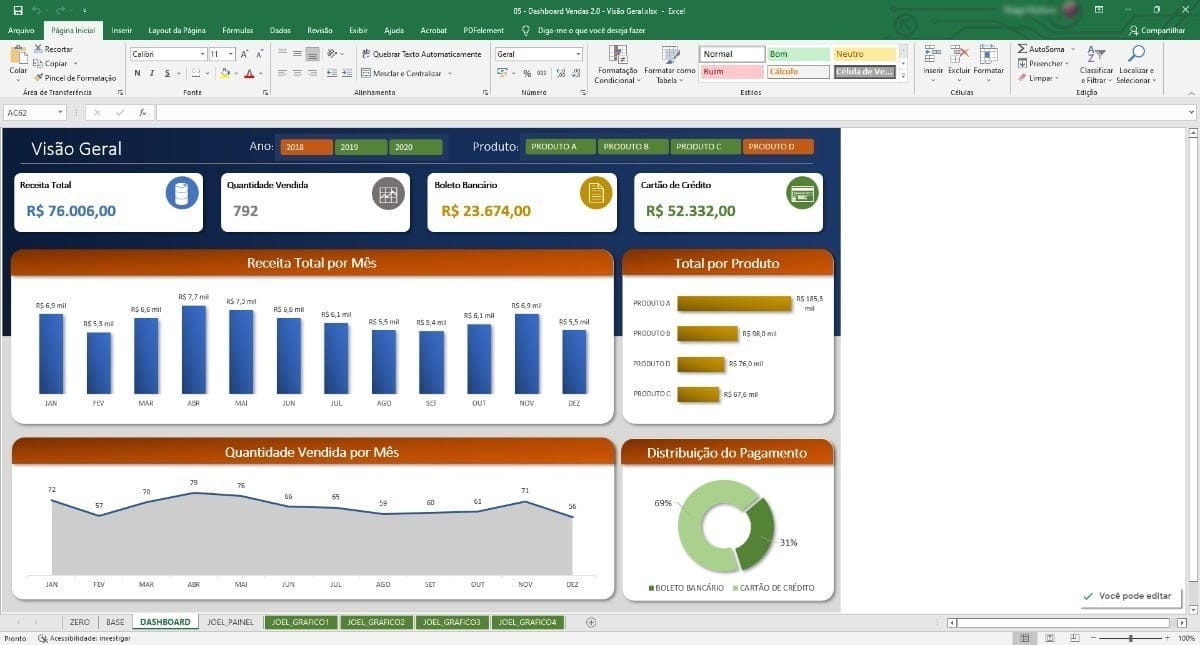Click the AutoSoma sigma icon

pos(1022,49)
